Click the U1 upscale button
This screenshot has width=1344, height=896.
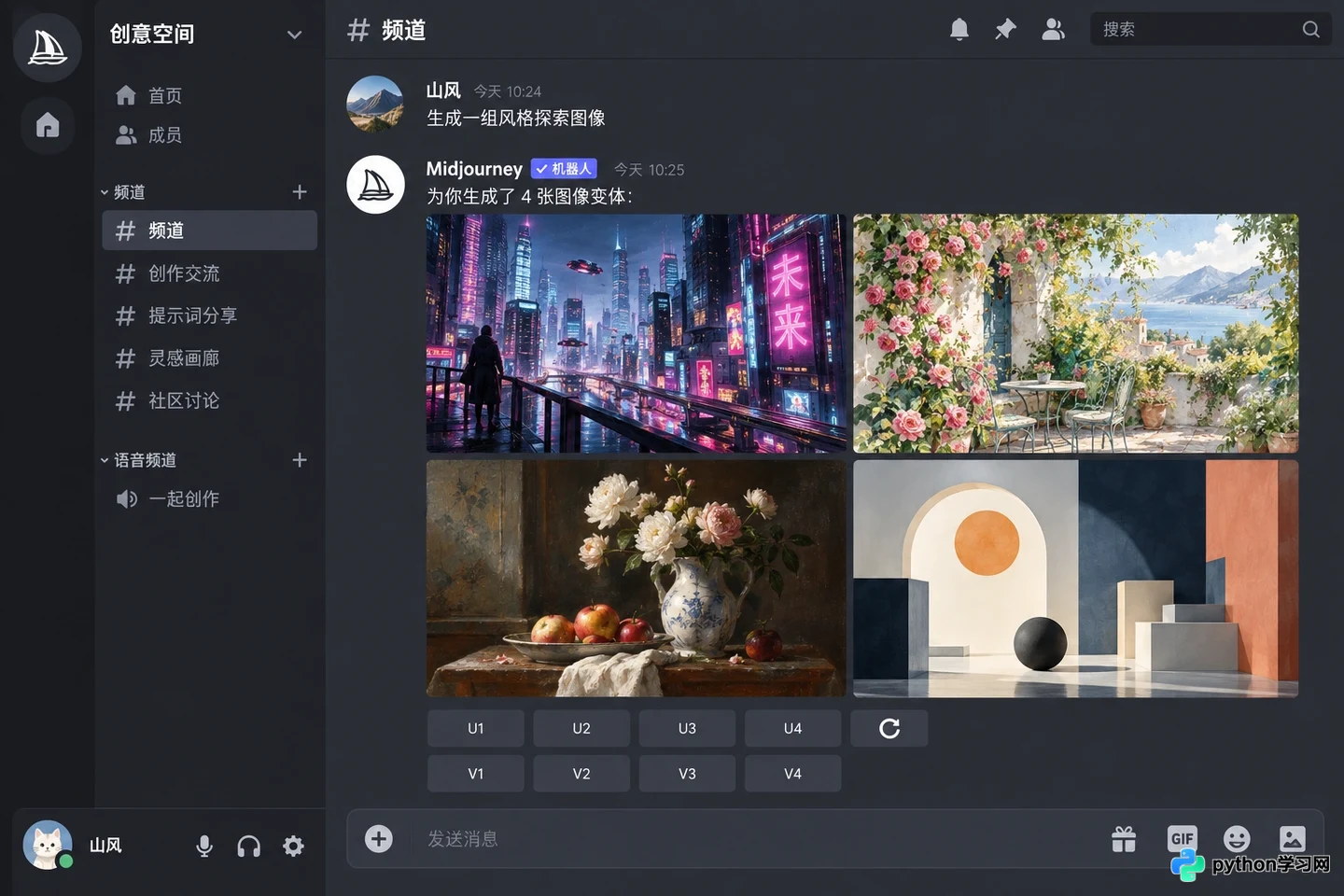click(476, 728)
